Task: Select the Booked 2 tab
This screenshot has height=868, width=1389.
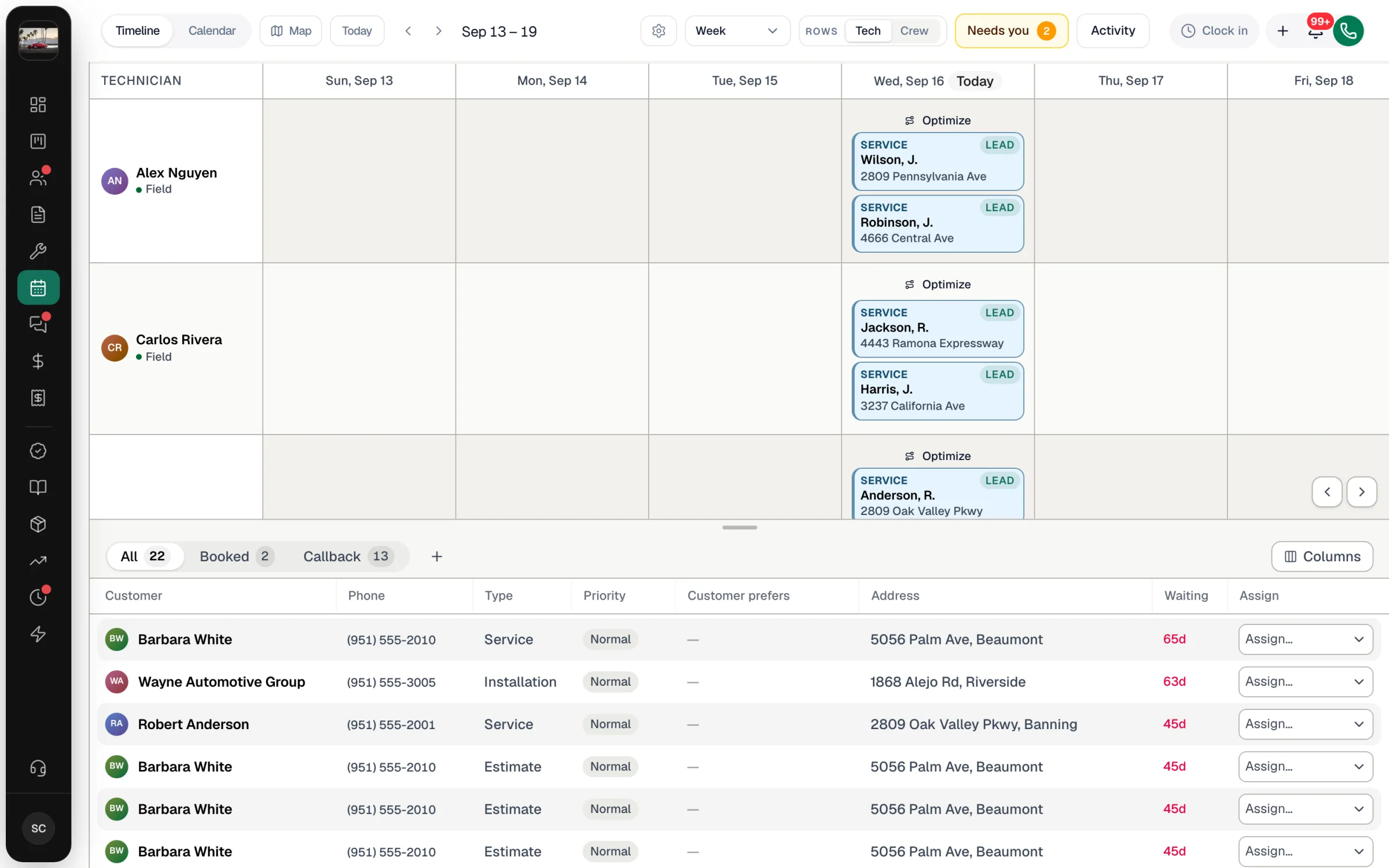Action: pos(236,556)
